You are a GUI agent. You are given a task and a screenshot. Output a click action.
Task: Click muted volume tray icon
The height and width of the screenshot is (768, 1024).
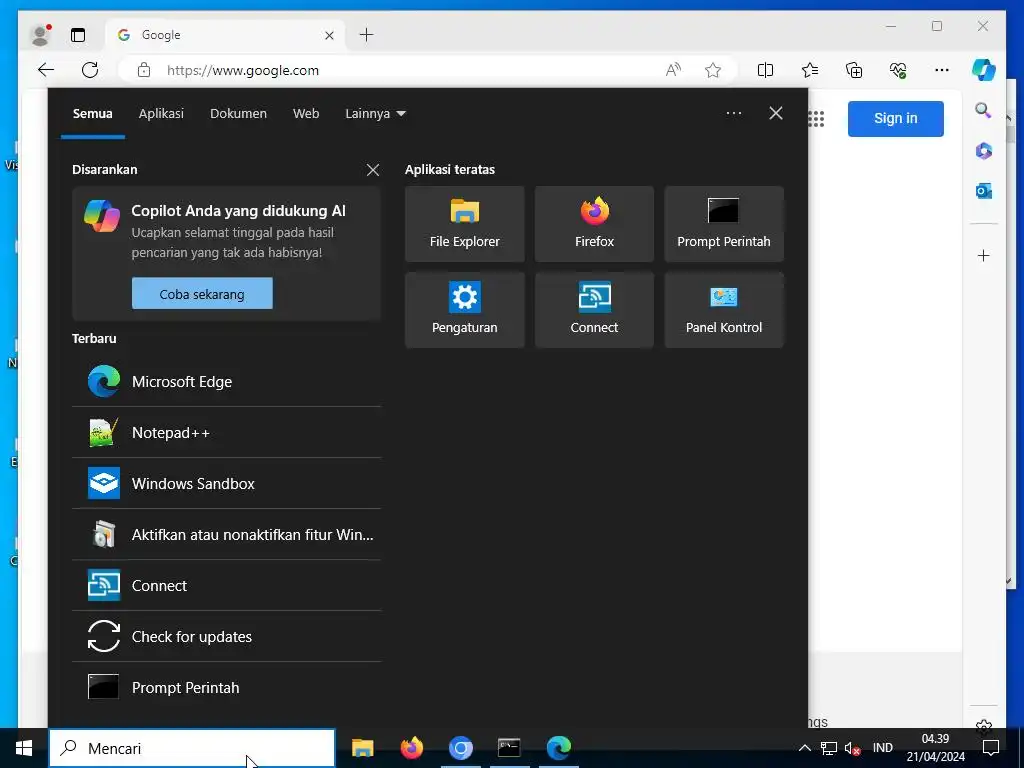point(852,748)
